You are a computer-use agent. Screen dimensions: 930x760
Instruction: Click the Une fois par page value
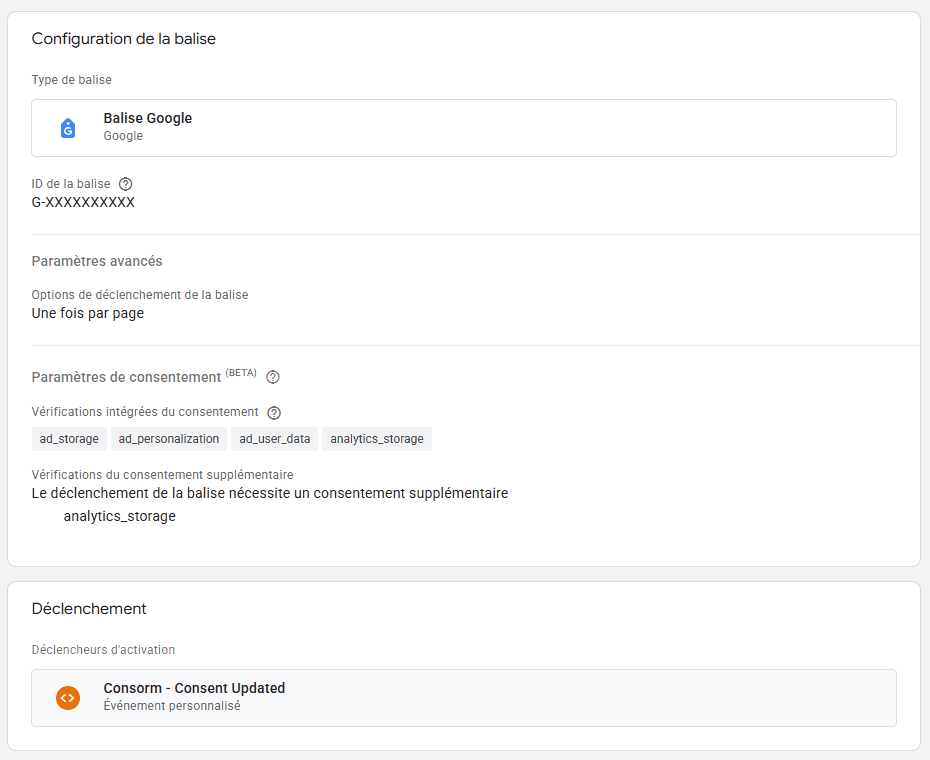88,313
